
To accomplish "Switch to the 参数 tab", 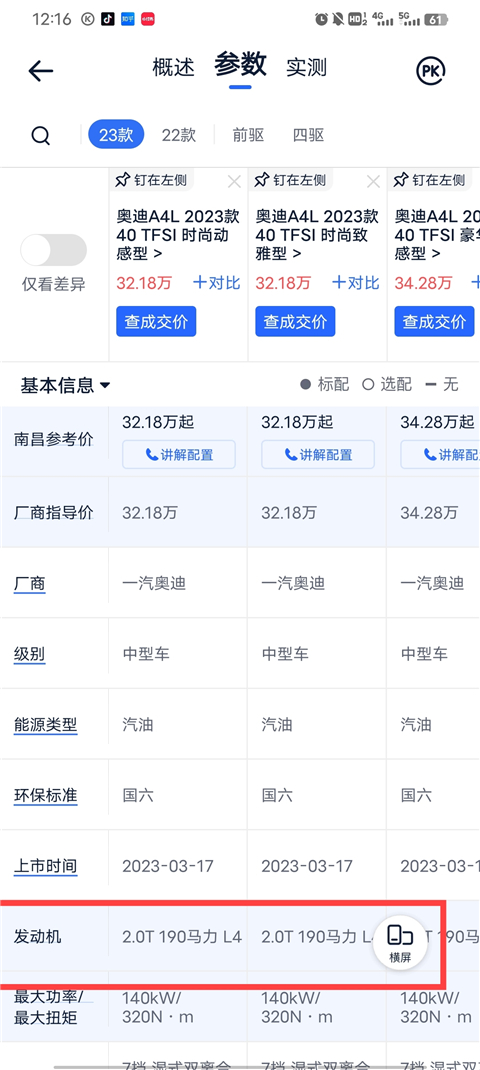I will [x=240, y=65].
